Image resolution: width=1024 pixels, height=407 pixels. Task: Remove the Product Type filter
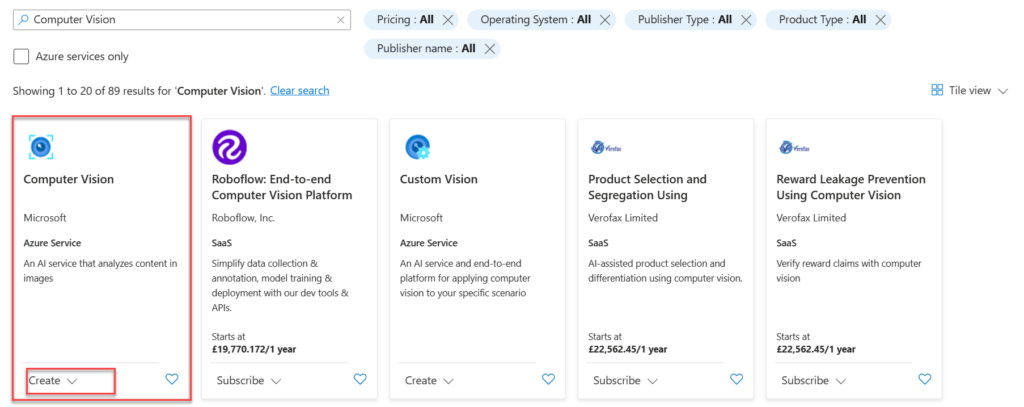880,20
